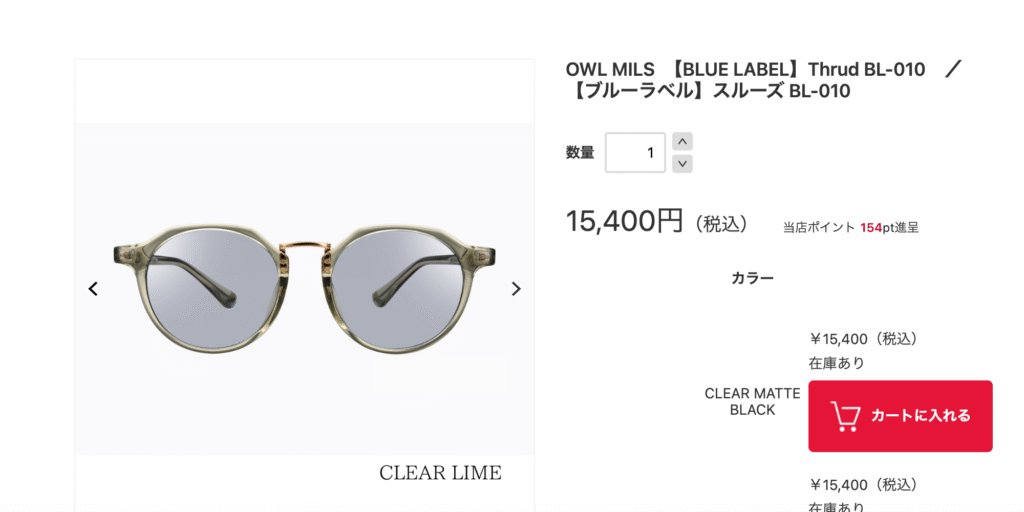Click the CLEAR LIME image caption
1024x512 pixels.
(440, 472)
